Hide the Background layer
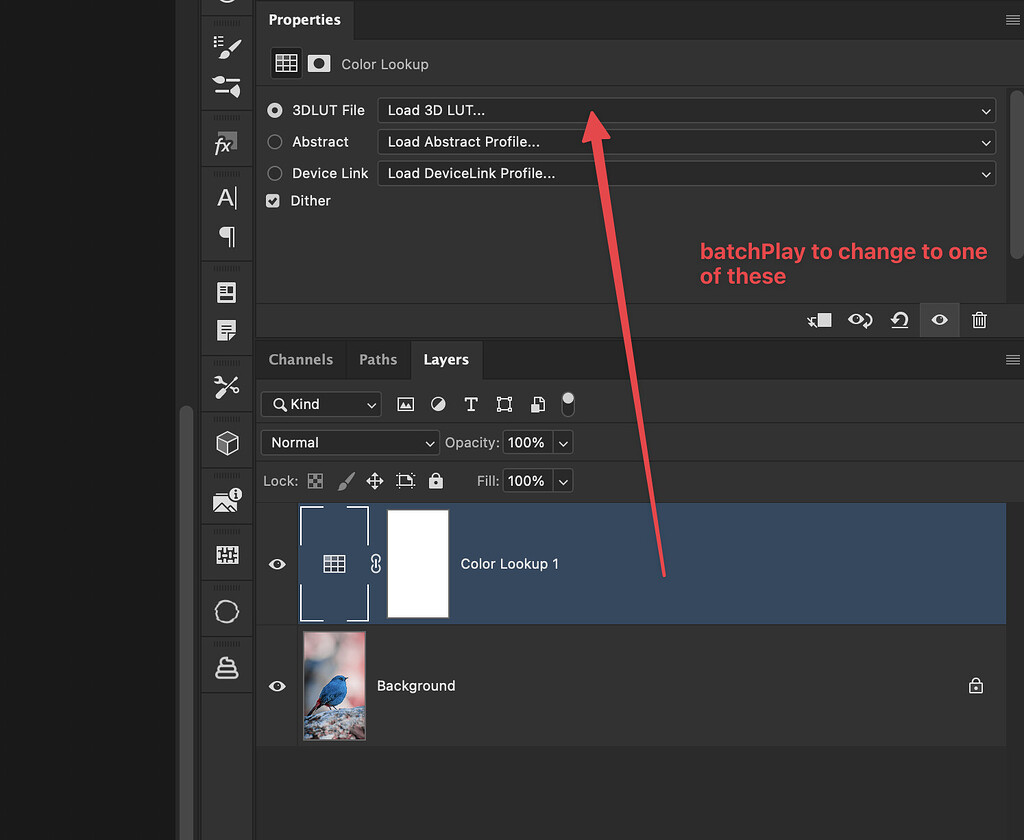Viewport: 1024px width, 840px height. point(277,686)
